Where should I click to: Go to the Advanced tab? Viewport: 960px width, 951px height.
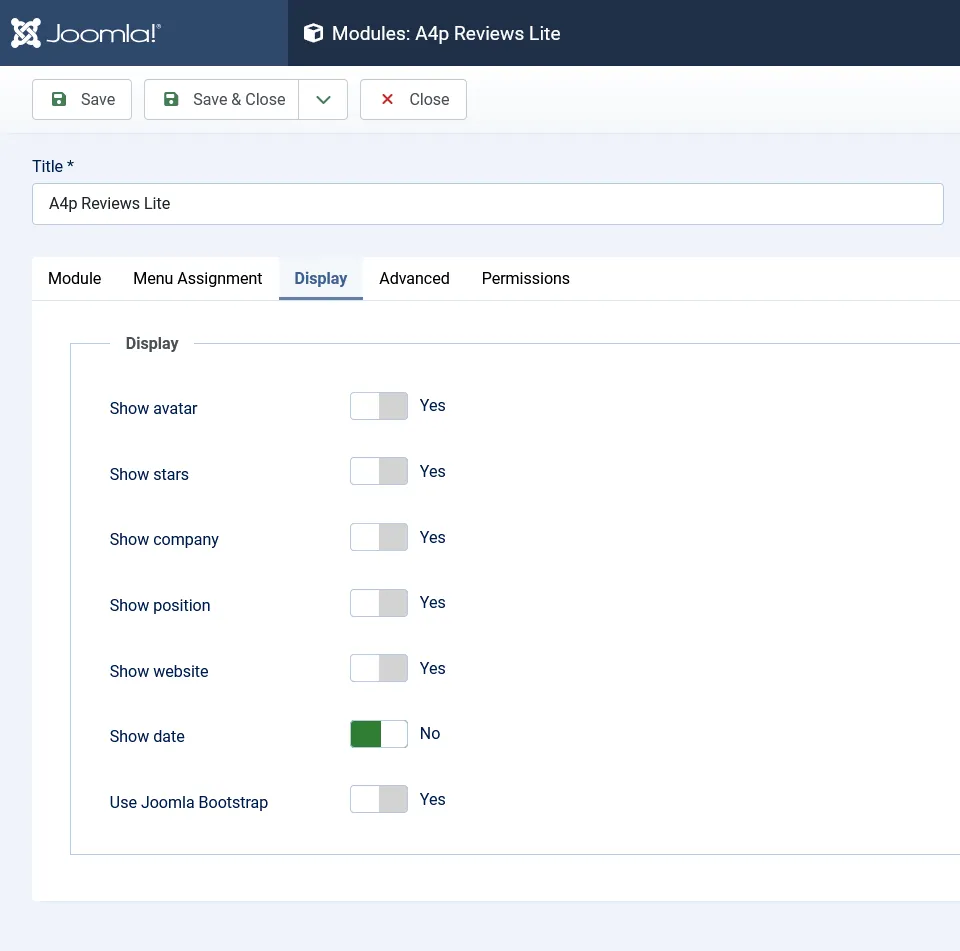414,279
